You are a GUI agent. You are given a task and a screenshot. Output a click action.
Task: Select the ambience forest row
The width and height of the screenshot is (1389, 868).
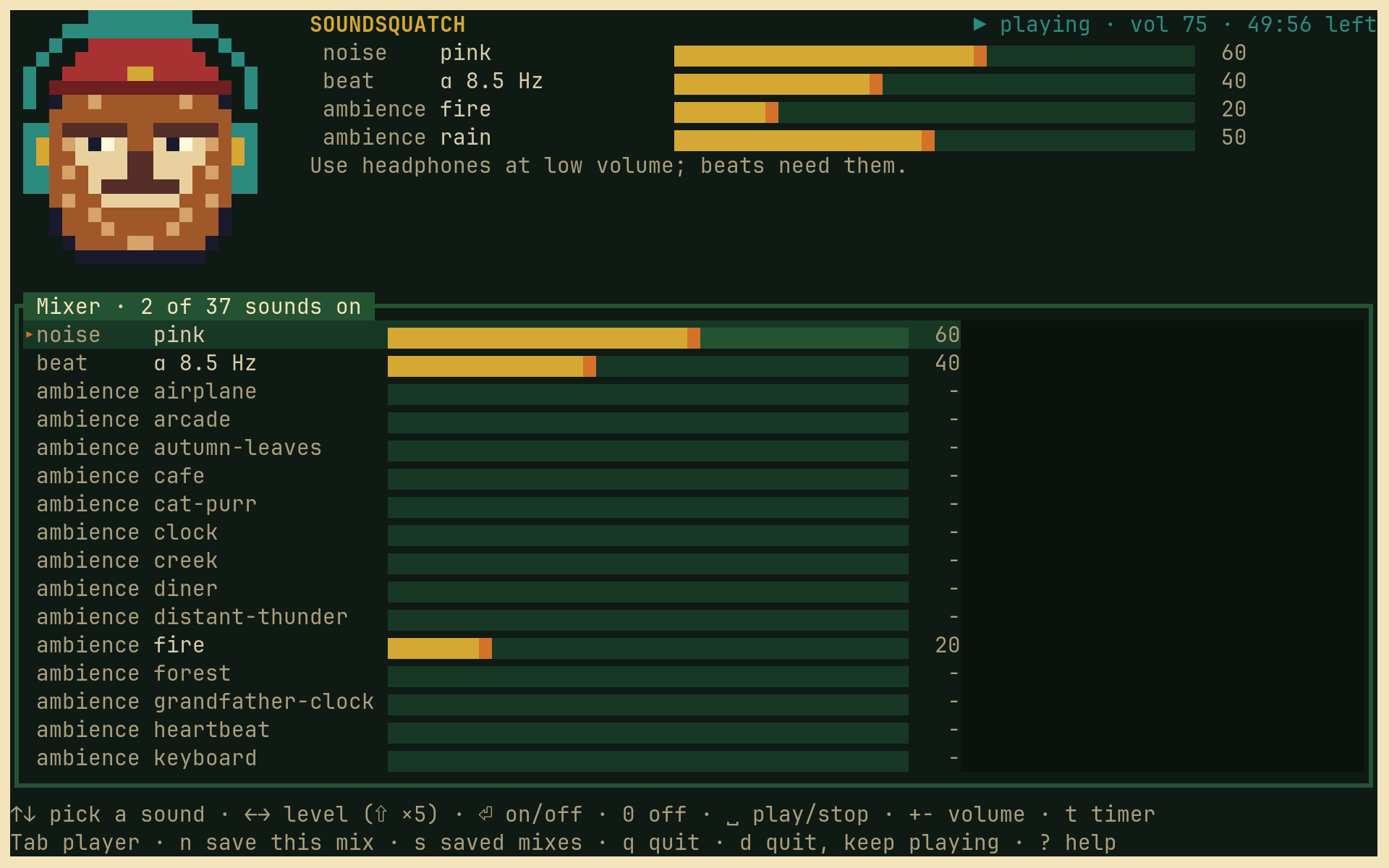[492, 673]
